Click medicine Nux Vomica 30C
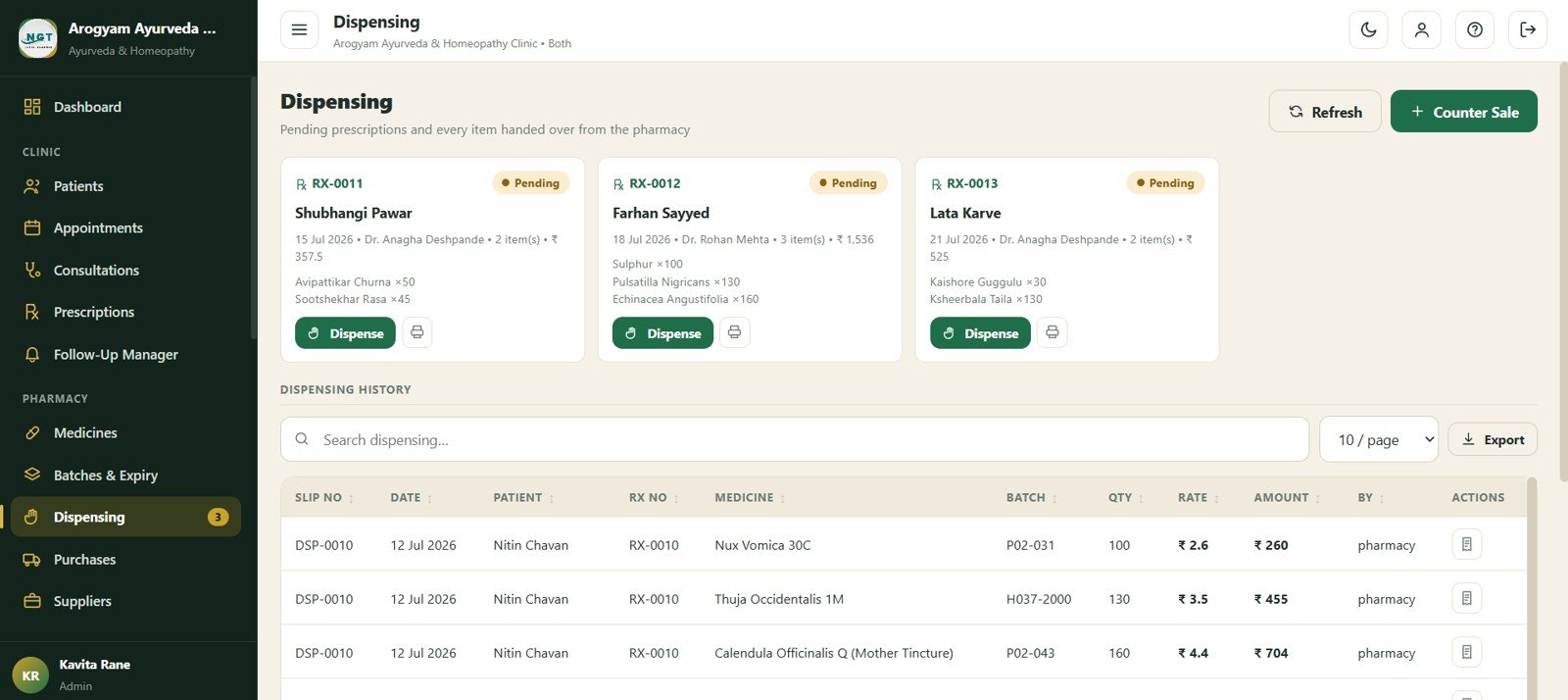This screenshot has height=700, width=1568. pos(762,545)
